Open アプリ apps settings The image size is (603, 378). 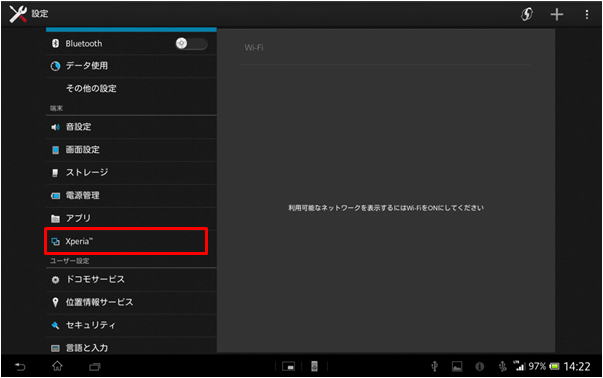point(131,218)
